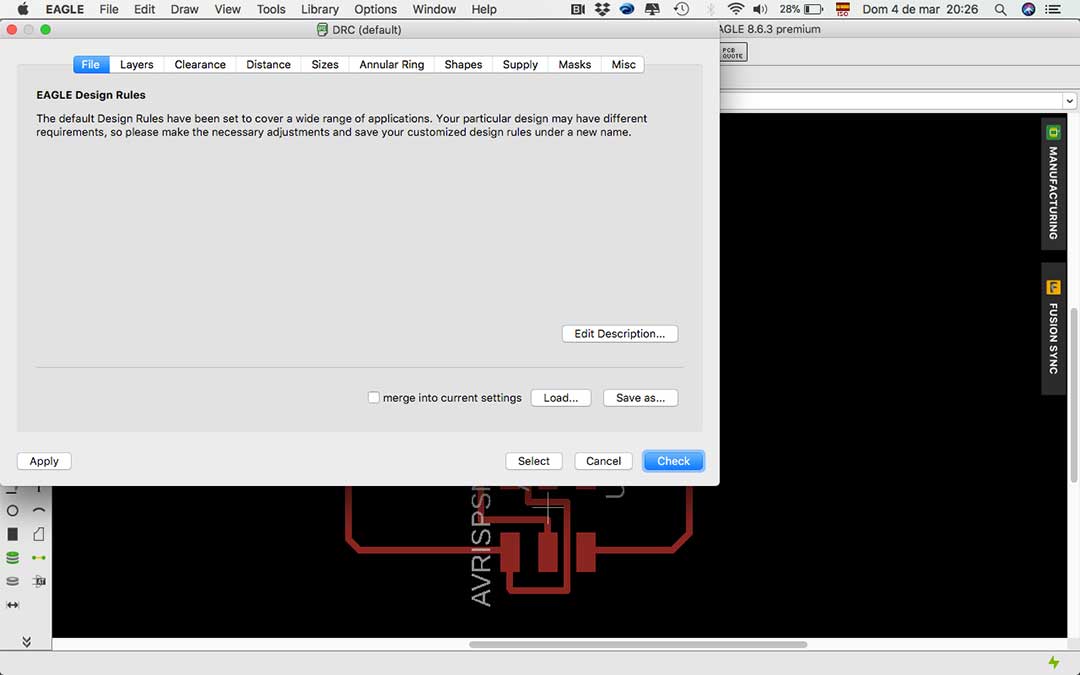
Task: Select the Circle drawing tool
Action: (x=12, y=510)
